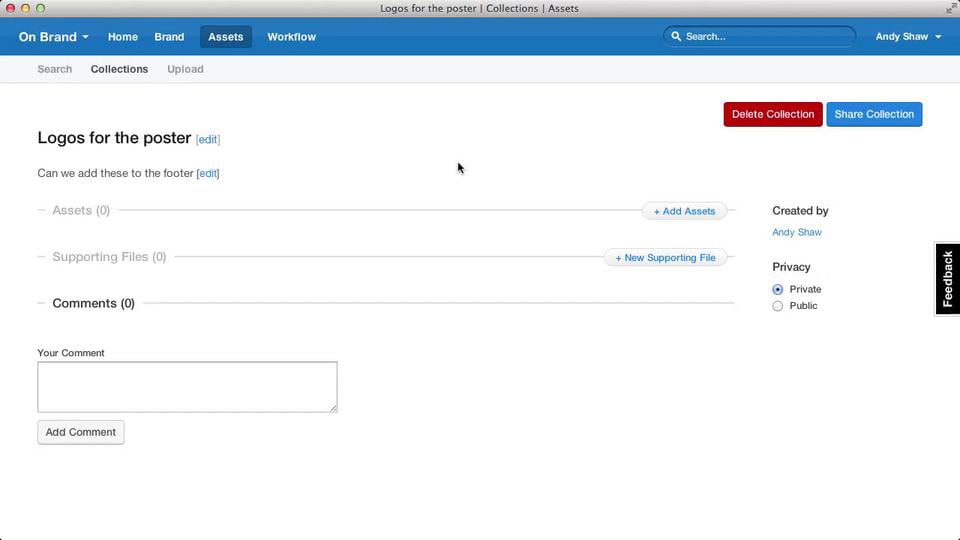Select the Private privacy option
The height and width of the screenshot is (540, 960).
[x=778, y=289]
